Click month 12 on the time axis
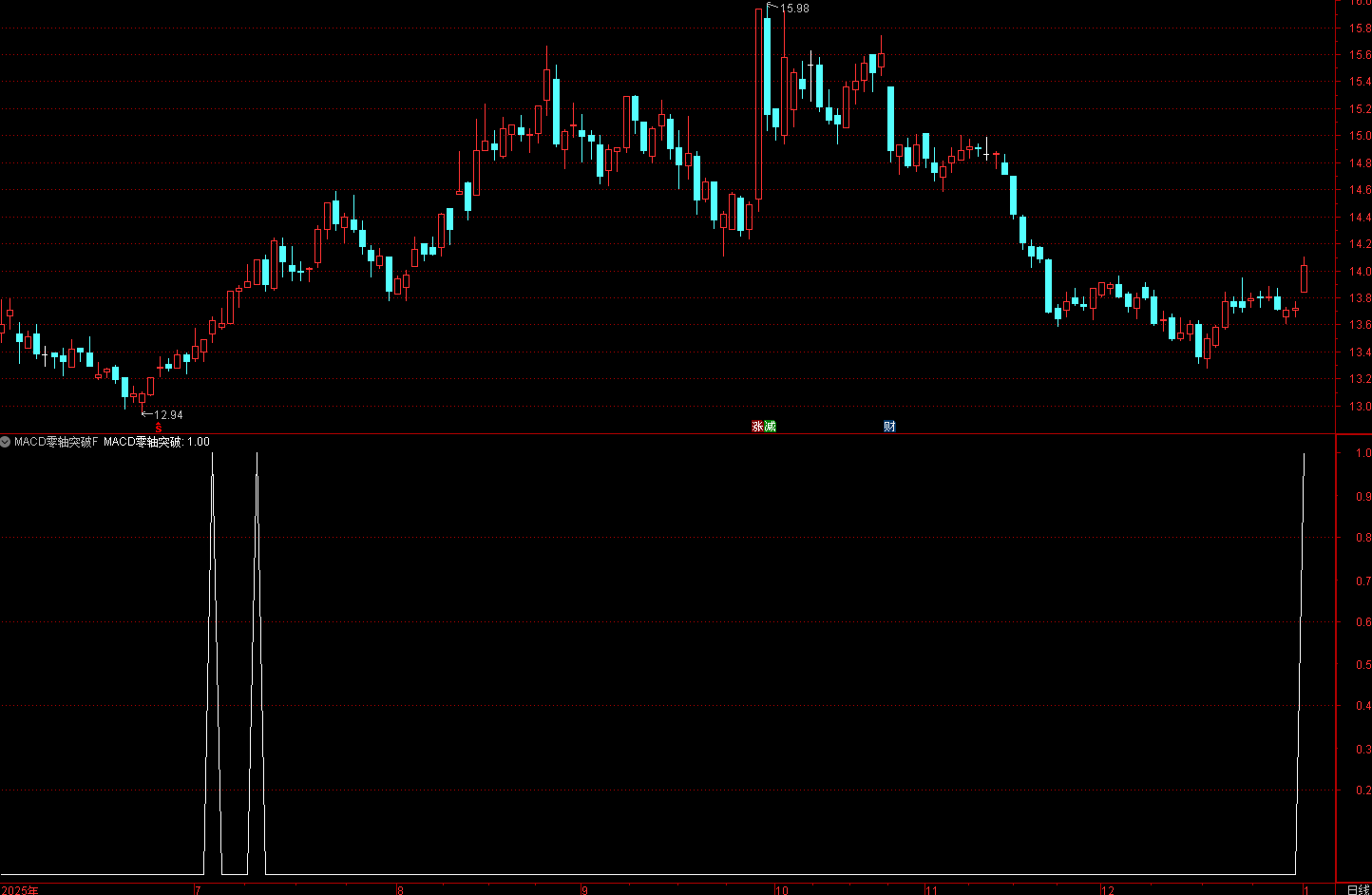This screenshot has height=895, width=1372. click(x=1108, y=890)
